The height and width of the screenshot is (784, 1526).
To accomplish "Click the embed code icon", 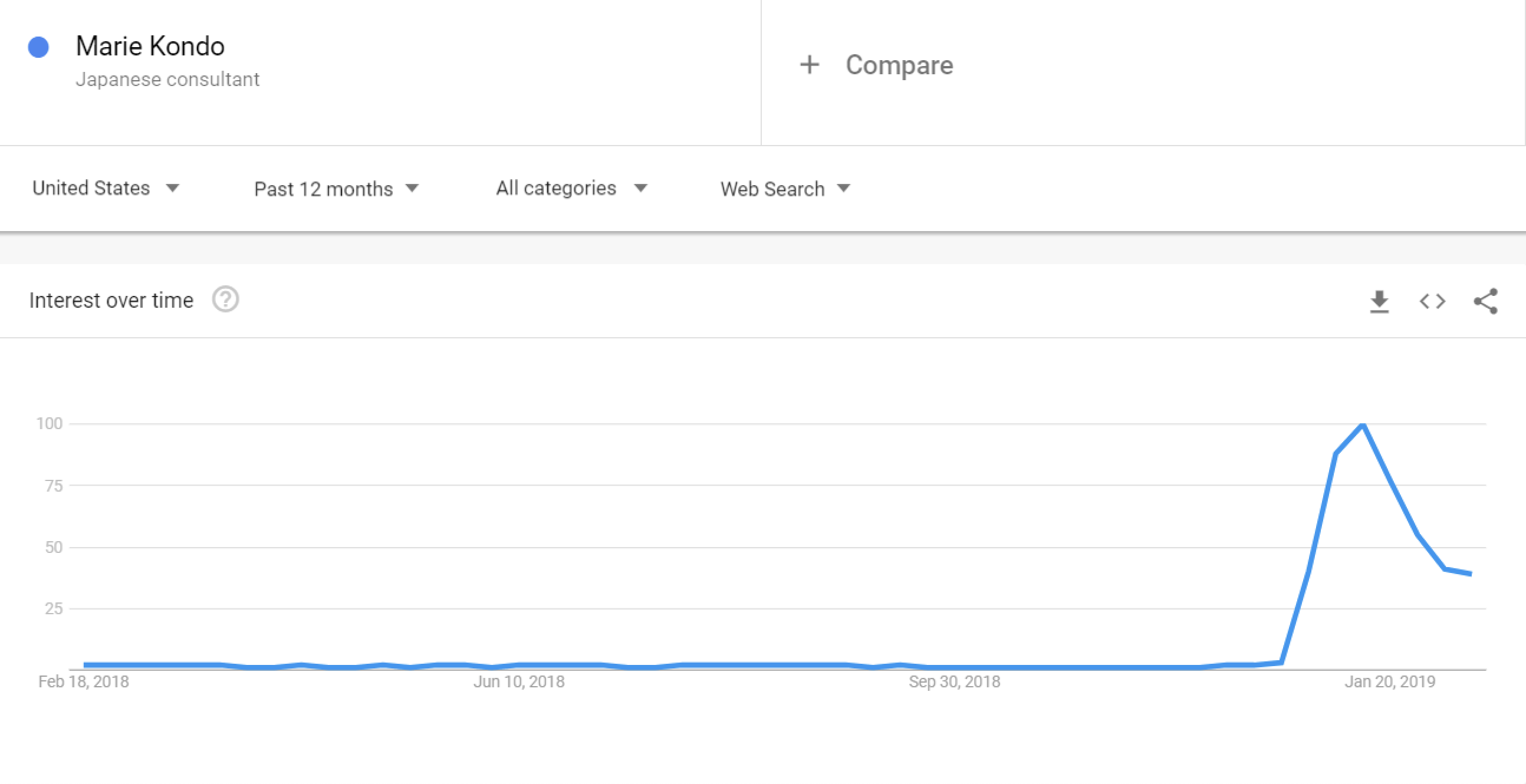I will (1432, 301).
